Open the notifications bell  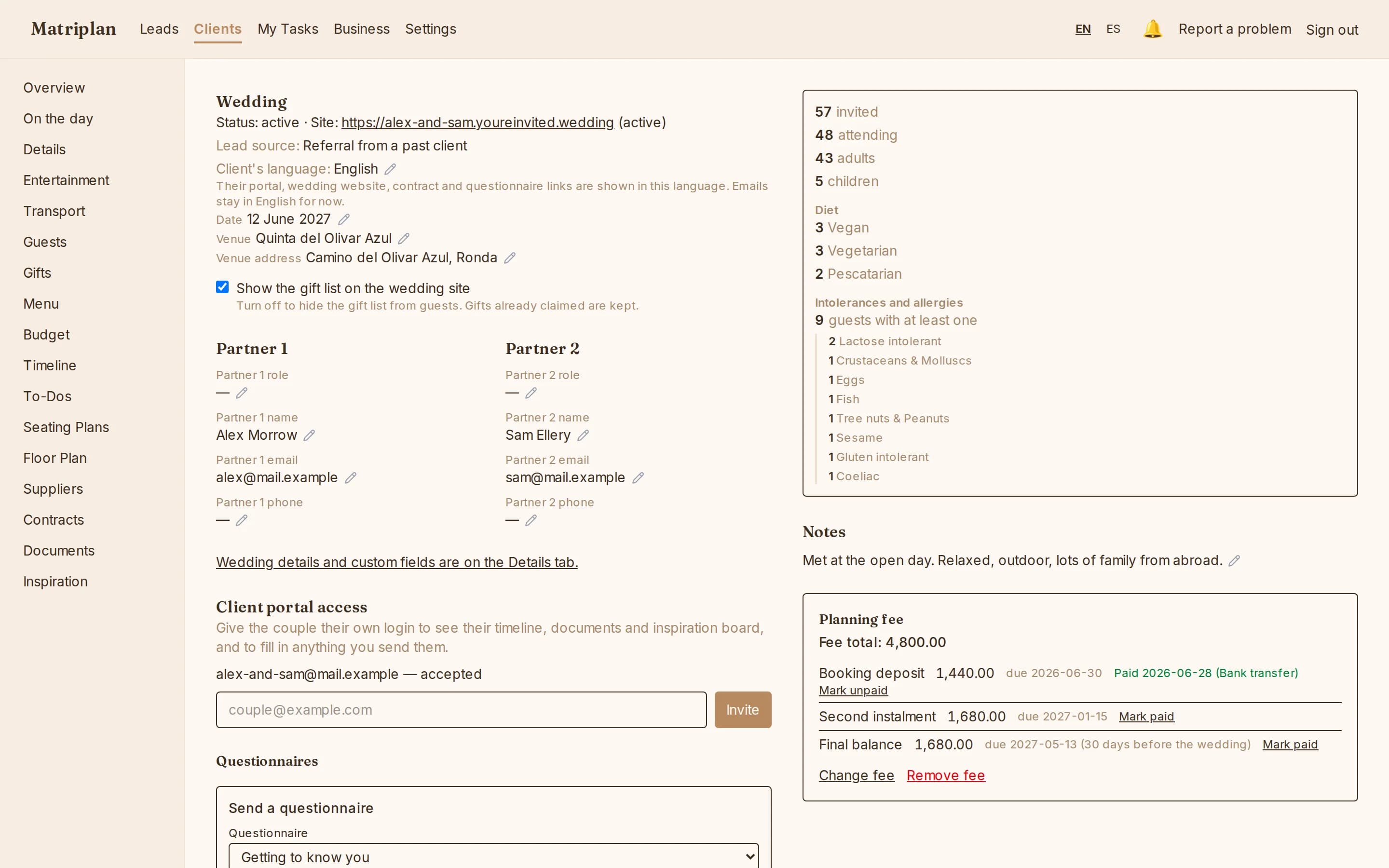(1152, 29)
